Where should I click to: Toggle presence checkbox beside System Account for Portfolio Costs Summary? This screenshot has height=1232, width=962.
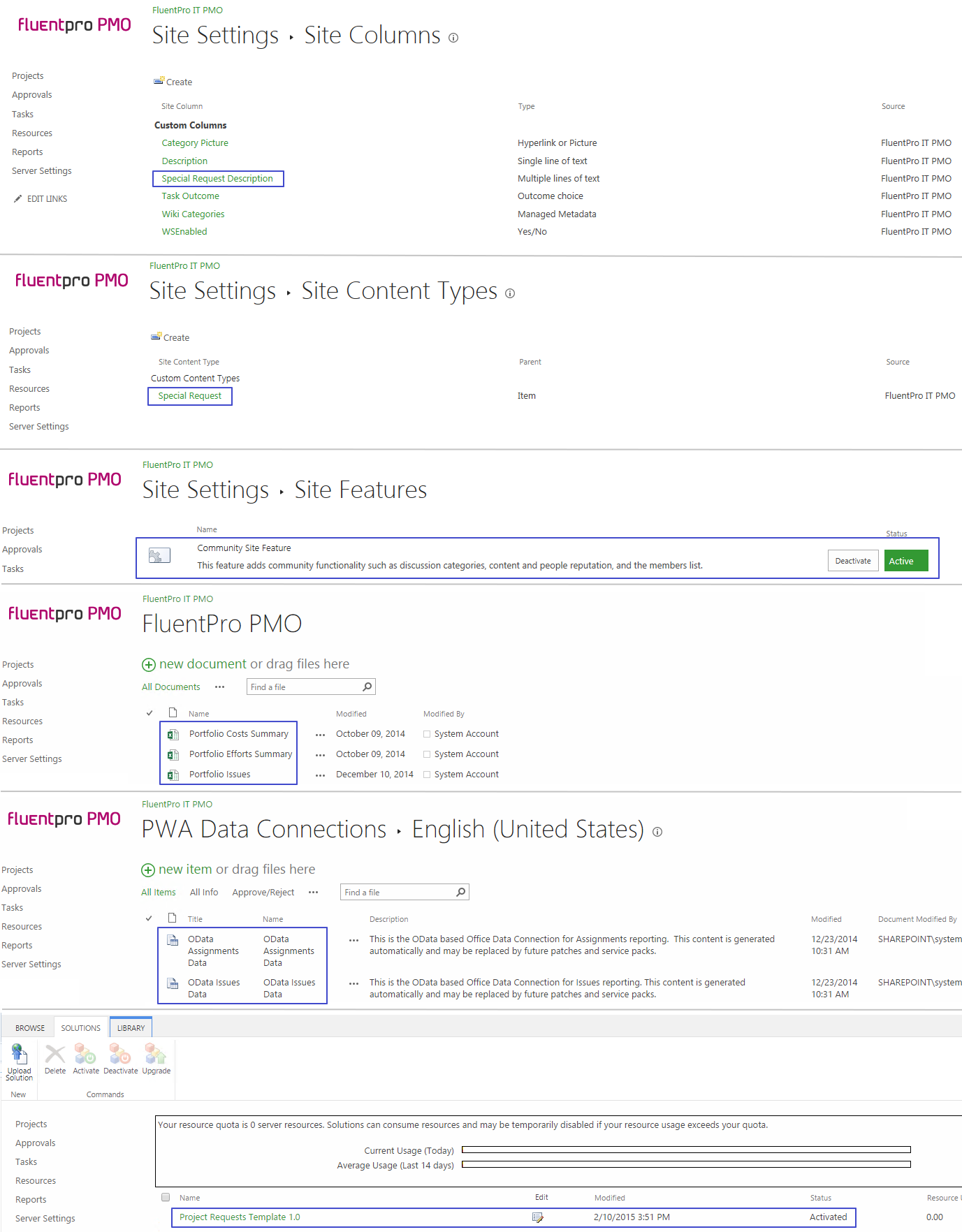point(427,734)
